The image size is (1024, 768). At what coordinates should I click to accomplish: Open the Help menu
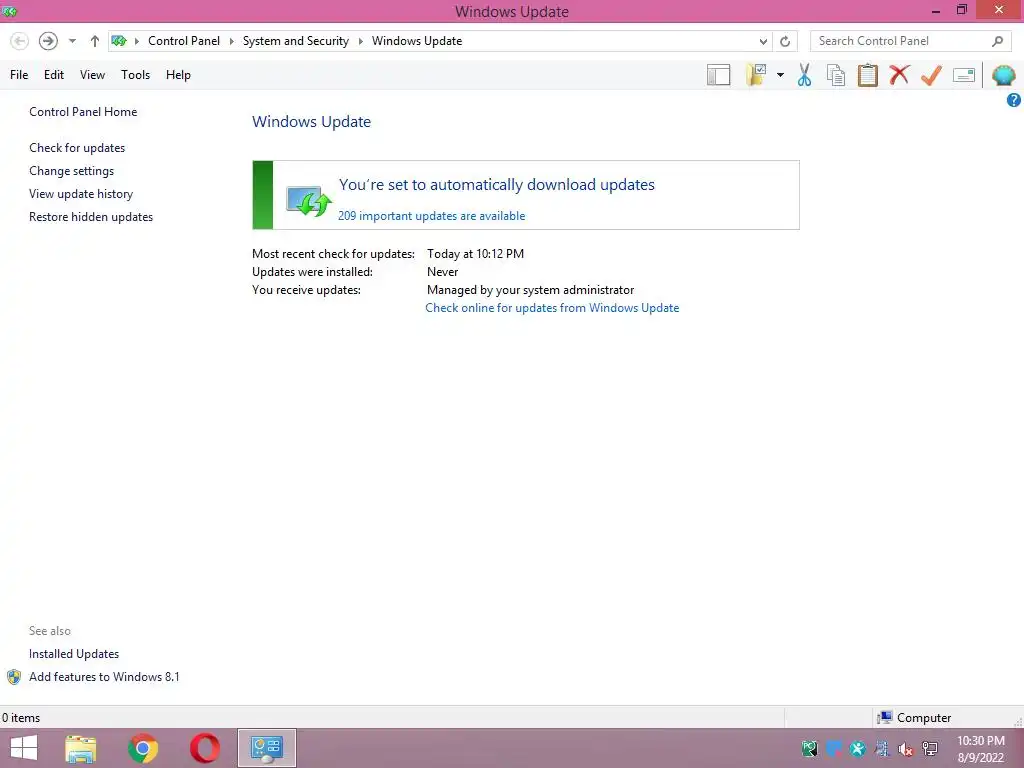pos(178,74)
